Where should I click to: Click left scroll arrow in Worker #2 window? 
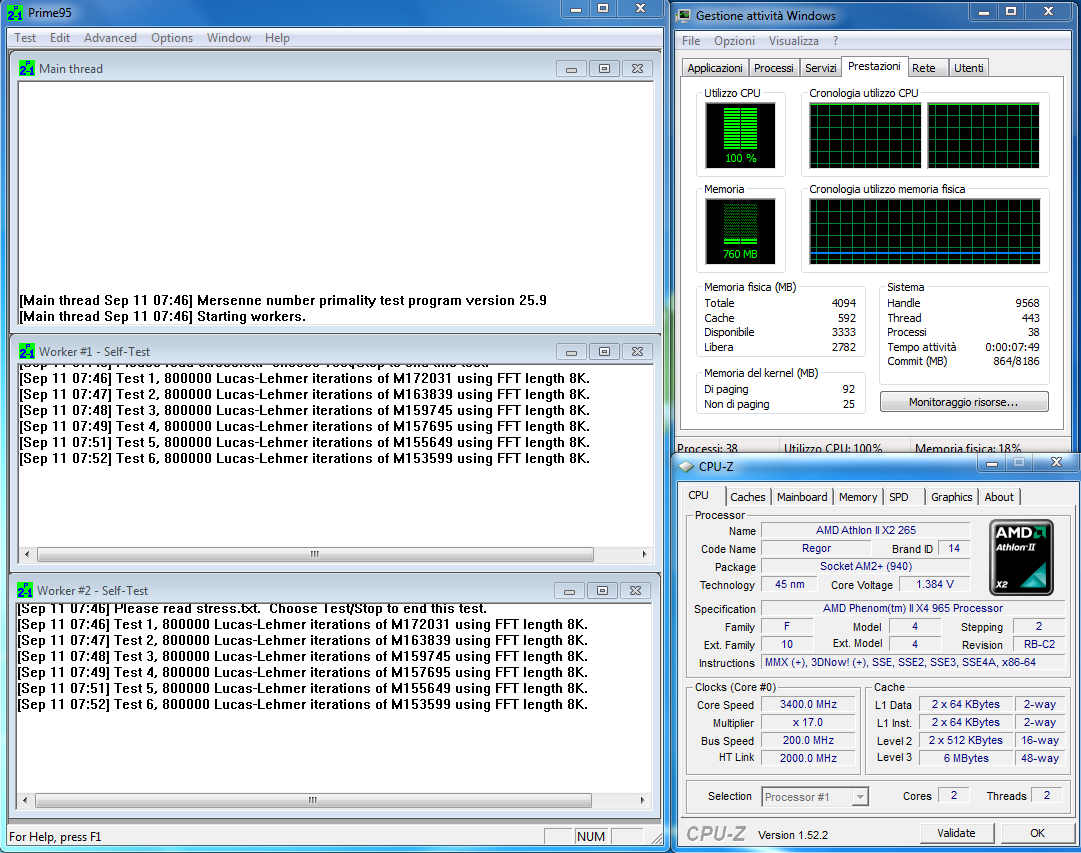coord(25,801)
